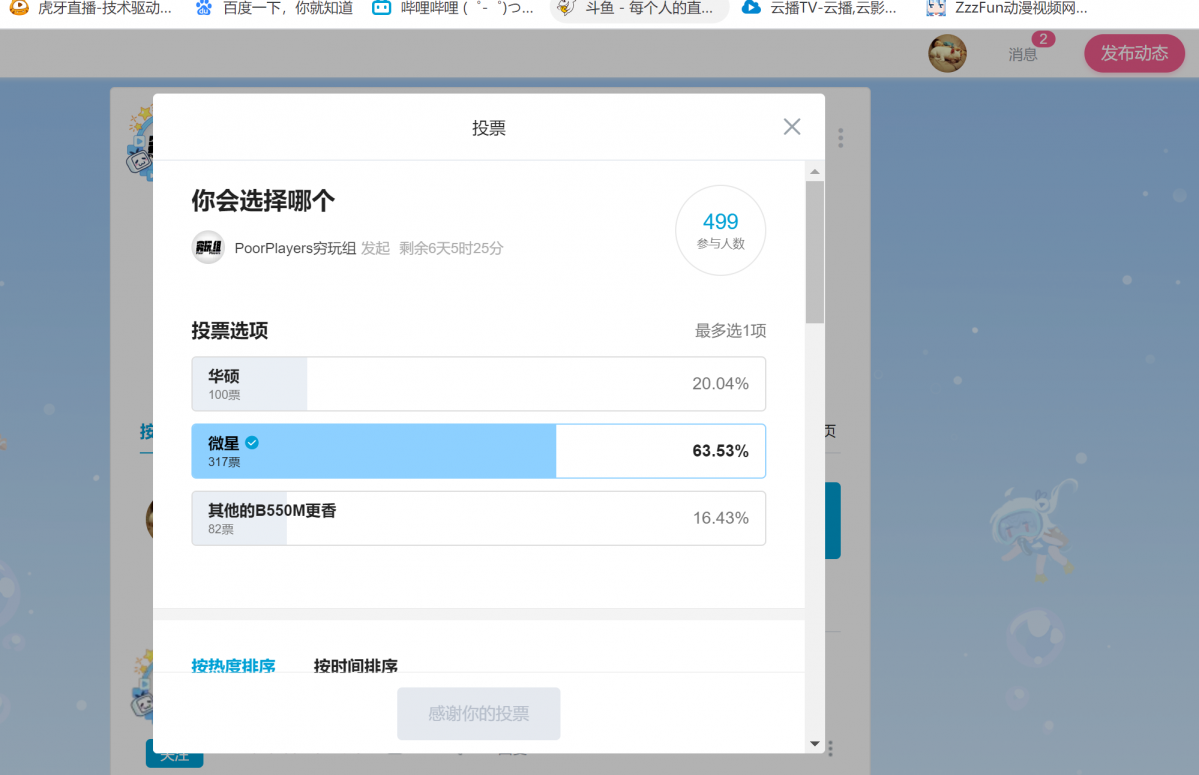Click the scrollbar up arrow in the dialog
This screenshot has width=1199, height=775.
click(x=814, y=172)
